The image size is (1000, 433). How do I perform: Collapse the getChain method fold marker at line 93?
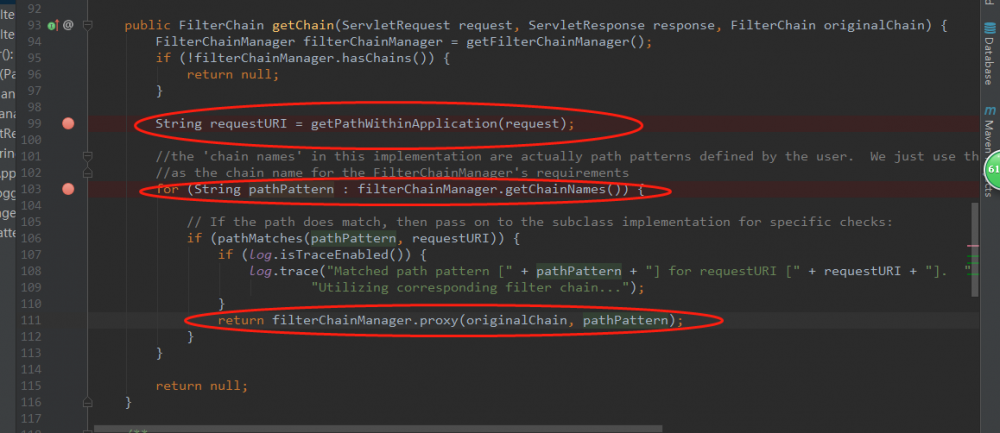click(x=88, y=26)
